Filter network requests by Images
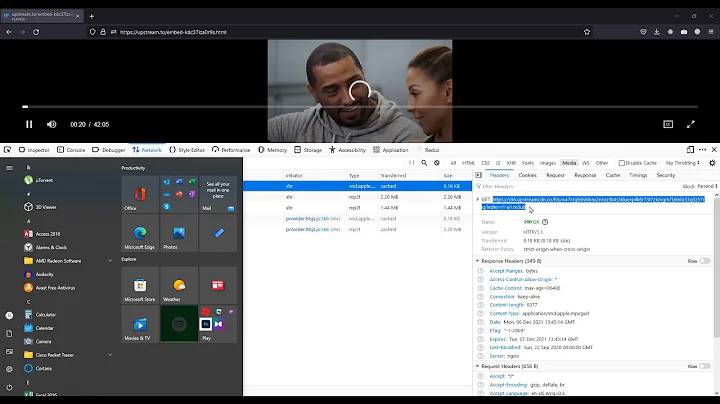 (x=548, y=163)
